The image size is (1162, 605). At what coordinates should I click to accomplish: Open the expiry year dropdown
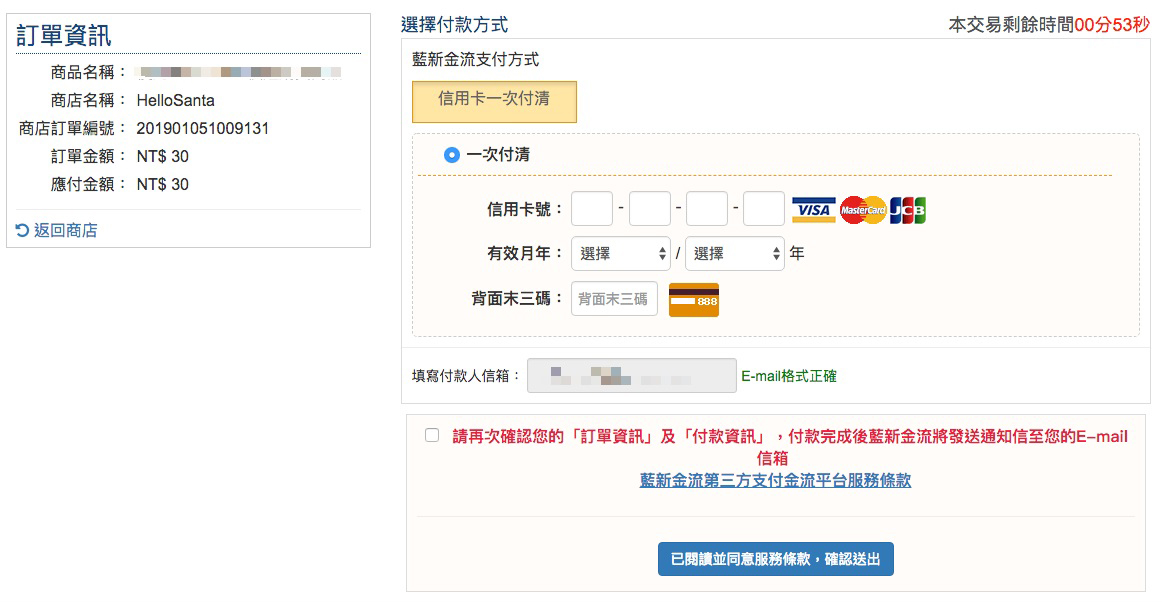(735, 254)
